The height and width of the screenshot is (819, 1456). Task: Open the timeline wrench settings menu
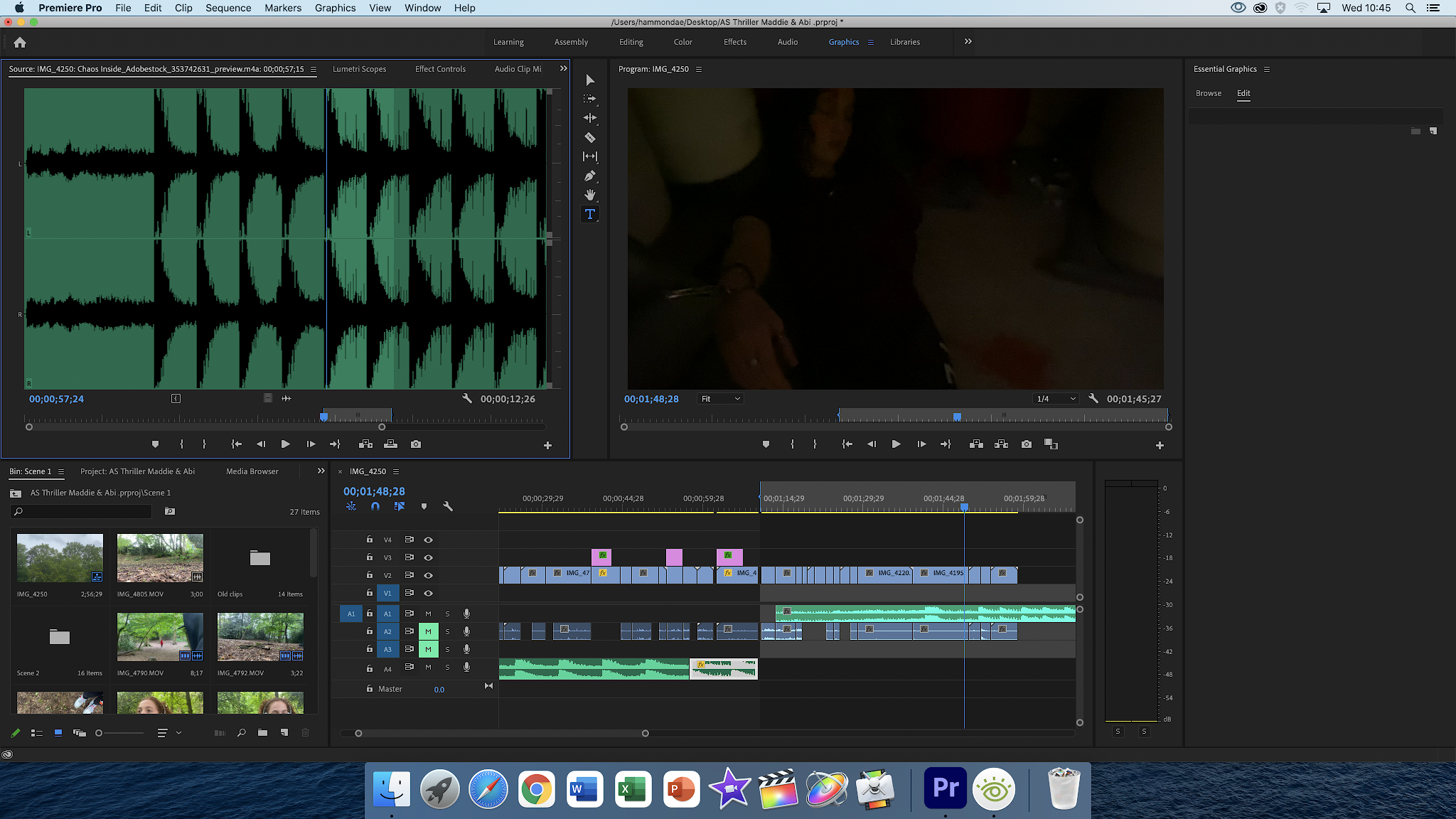click(x=448, y=506)
